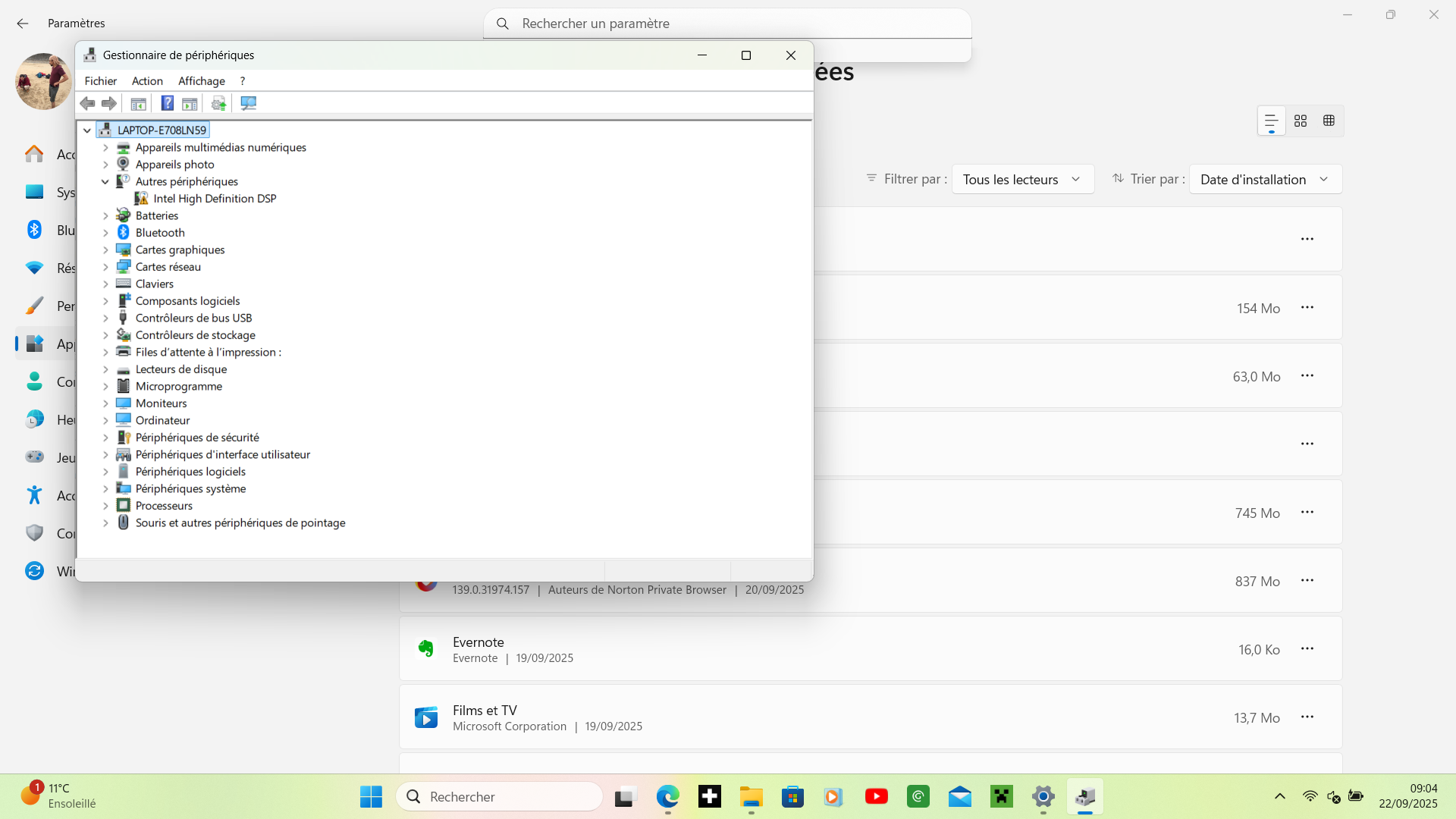Open the Windows Update sidebar icon
The image size is (1456, 819).
(35, 571)
